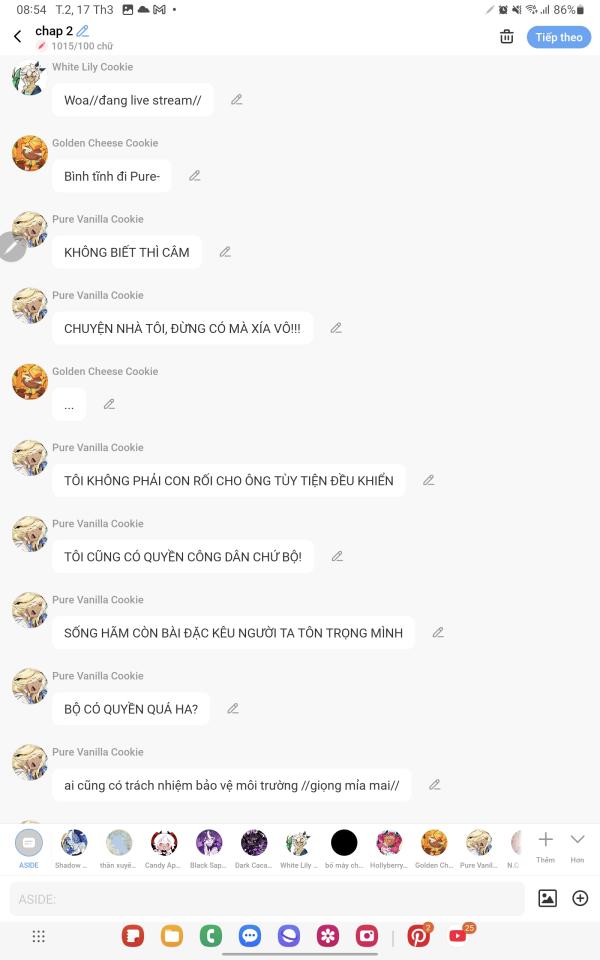Tap the back arrow beside chap 2
This screenshot has height=960, width=600.
click(17, 37)
